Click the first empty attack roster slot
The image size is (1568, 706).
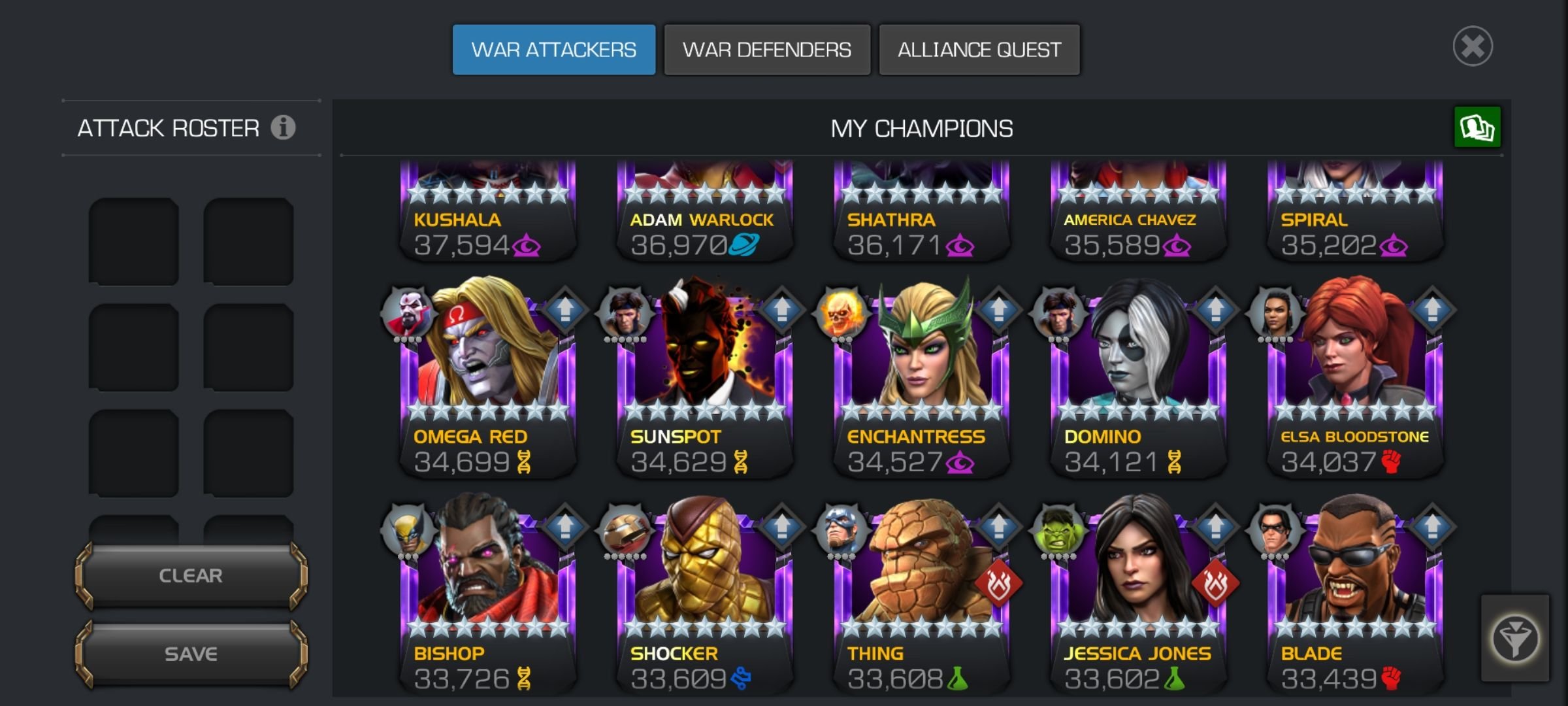(x=134, y=241)
